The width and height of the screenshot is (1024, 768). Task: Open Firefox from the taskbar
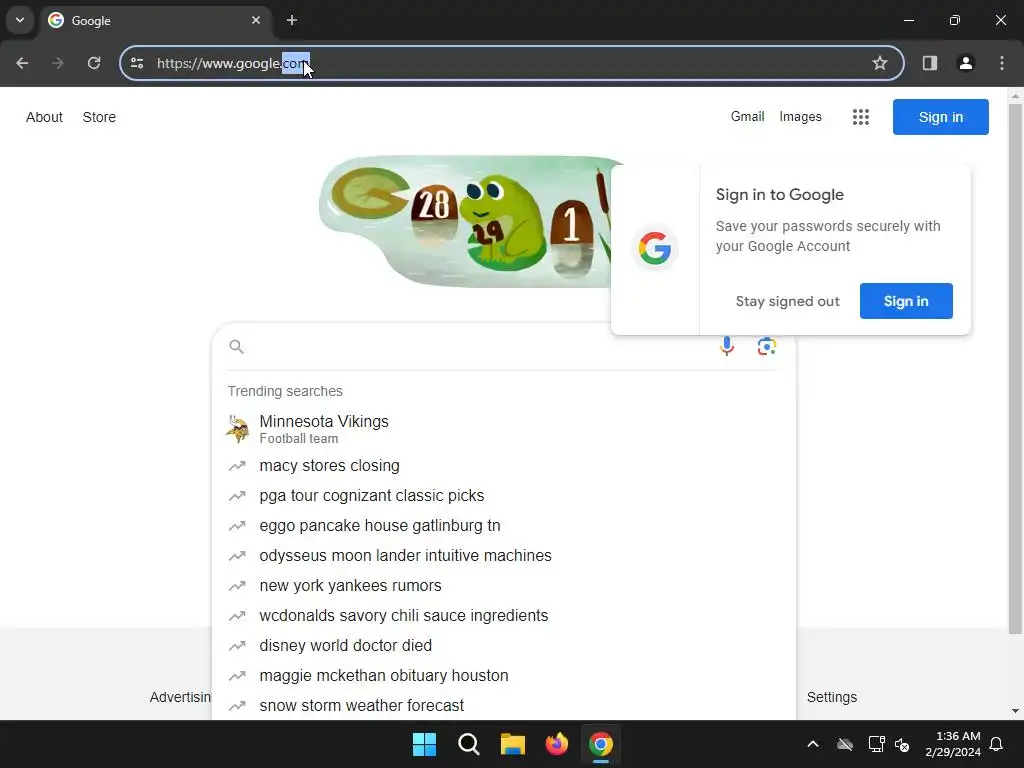pyautogui.click(x=556, y=744)
